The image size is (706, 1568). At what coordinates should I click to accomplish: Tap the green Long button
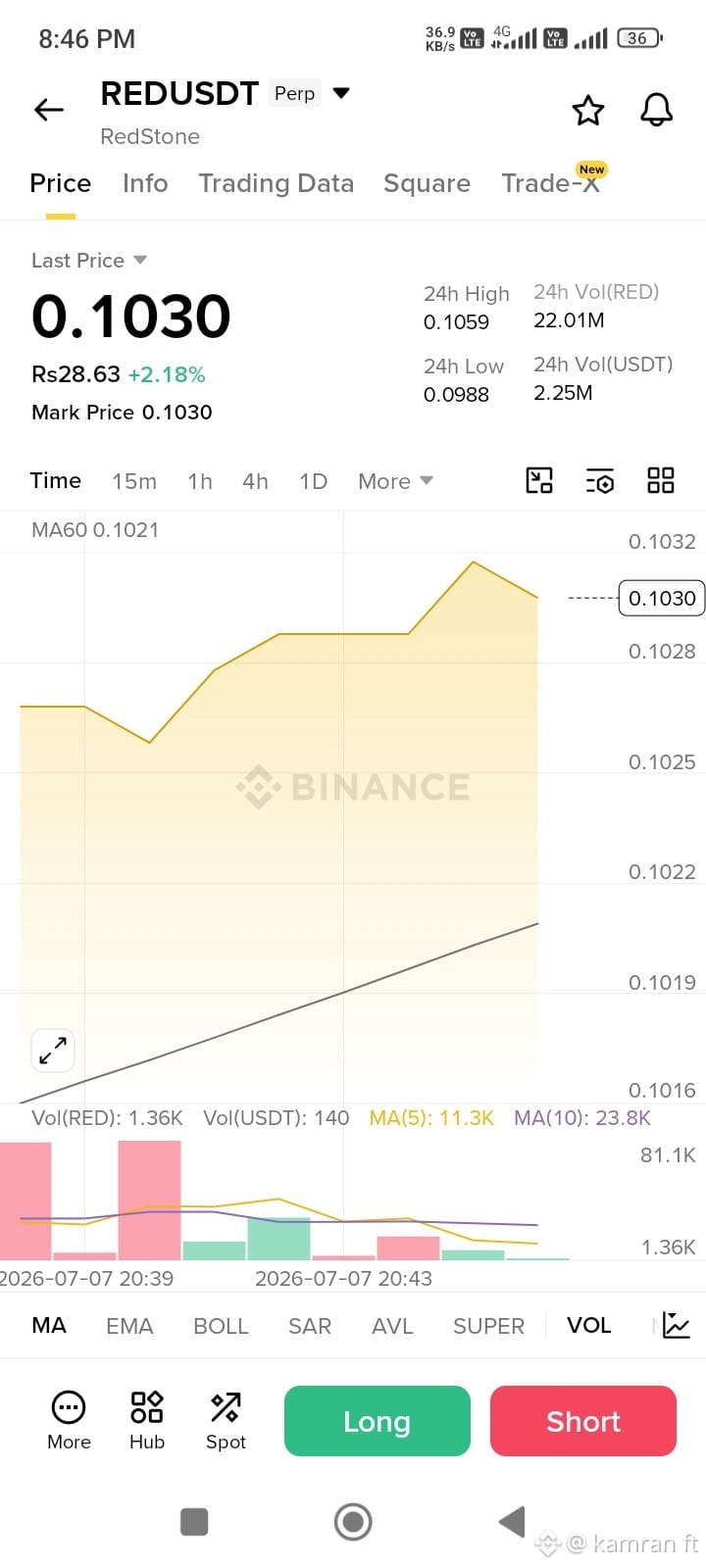pyautogui.click(x=378, y=1421)
